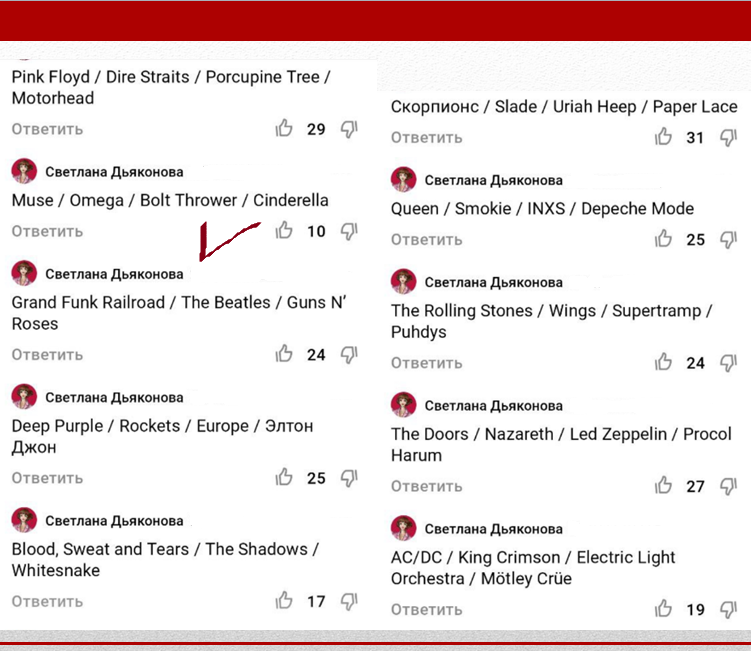Click Ответить under Скорпионс / Slade comment
The width and height of the screenshot is (751, 651).
click(427, 137)
